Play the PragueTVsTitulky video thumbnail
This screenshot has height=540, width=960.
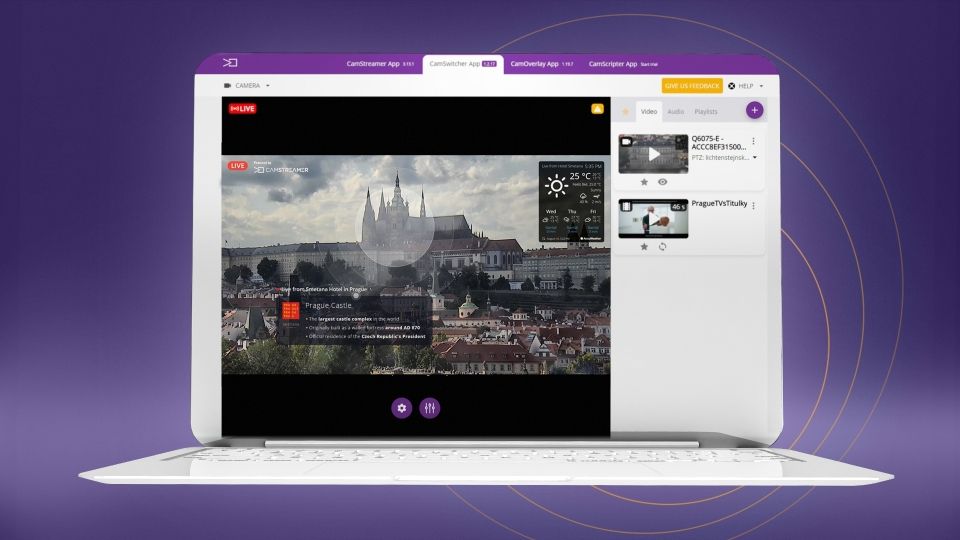(x=653, y=219)
